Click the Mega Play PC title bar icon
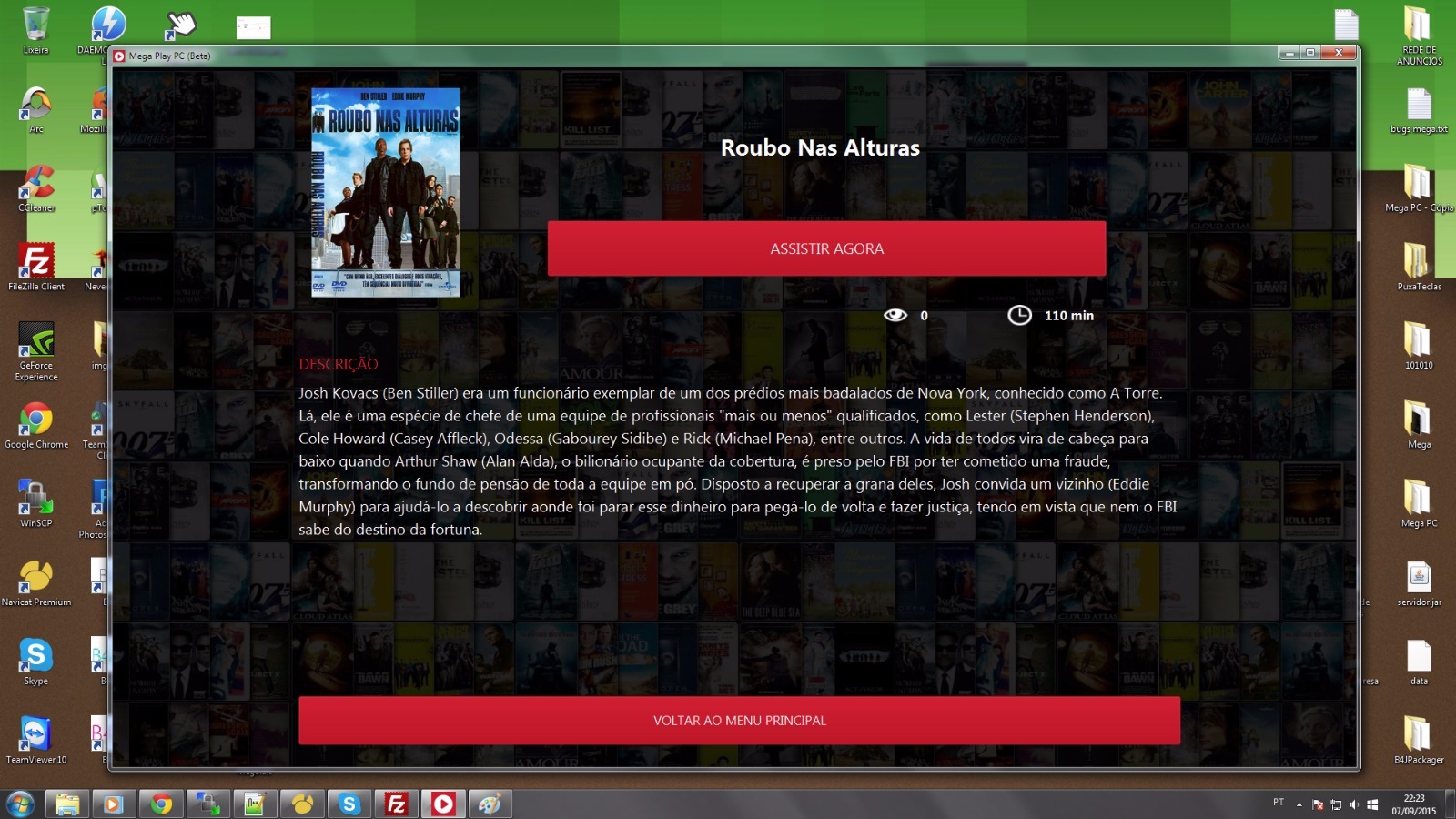 (x=119, y=56)
